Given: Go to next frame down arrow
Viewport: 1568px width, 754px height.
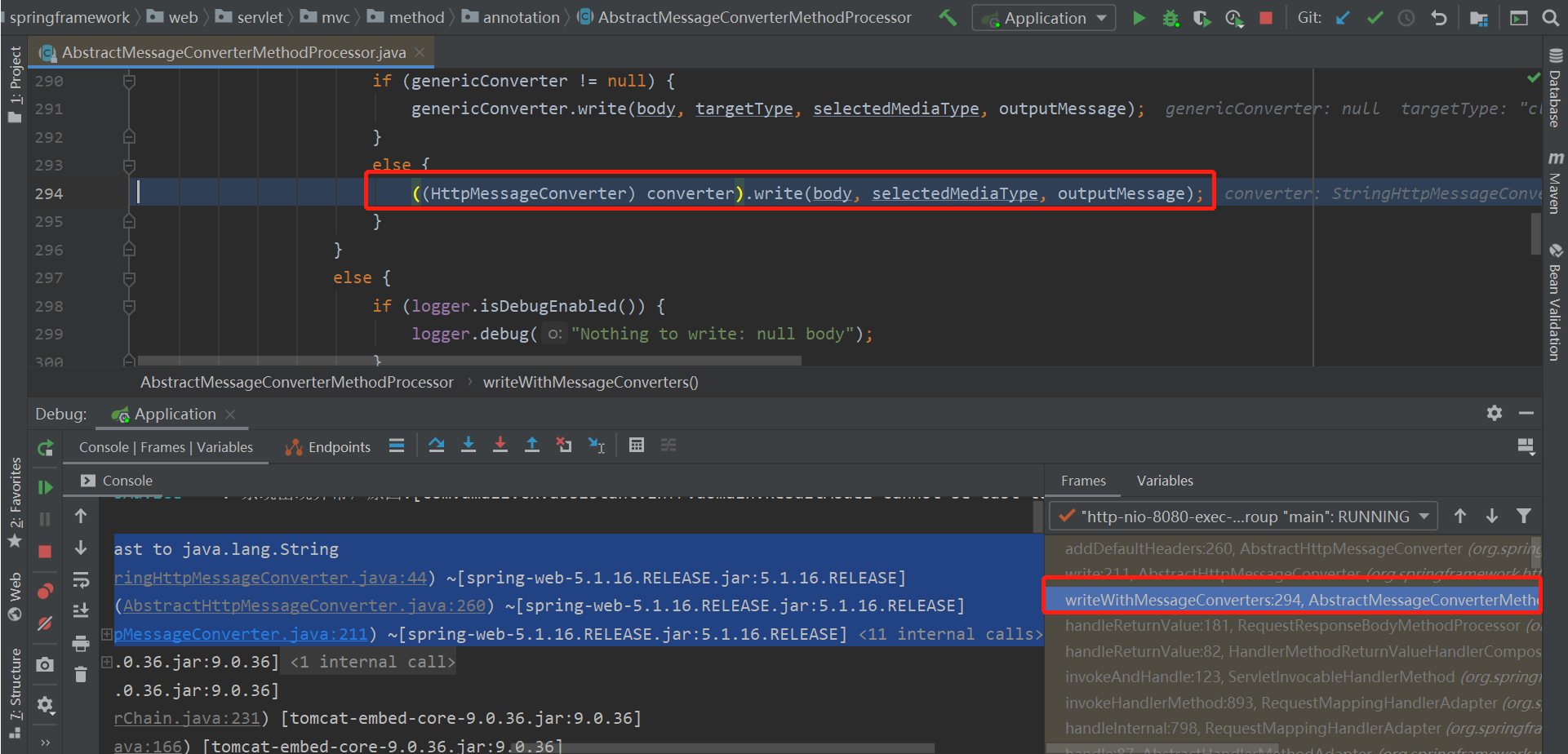Looking at the screenshot, I should click(1492, 516).
